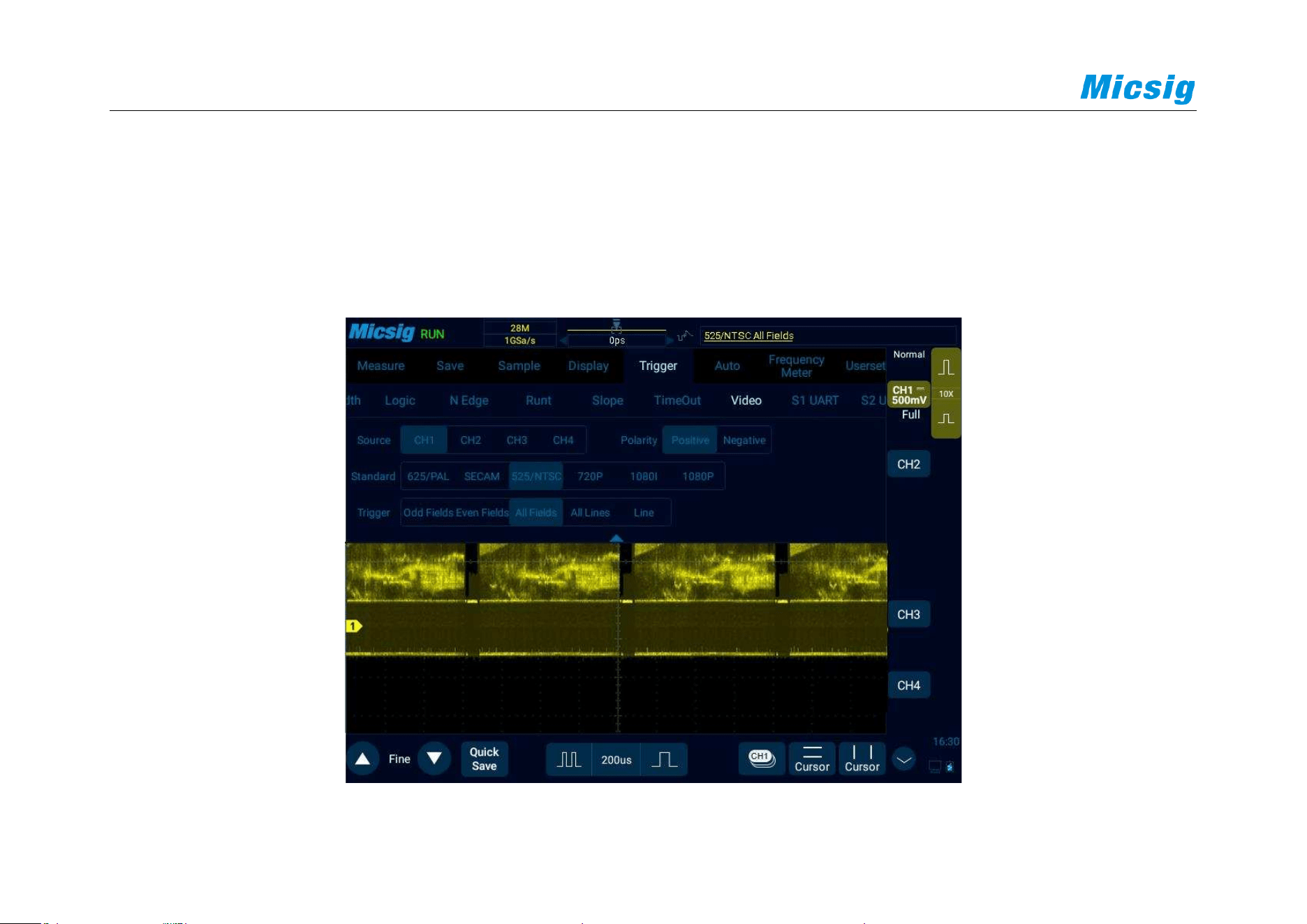Tap the trigger position marker above the waveform
Screen dimensions: 1307x924
point(616,326)
